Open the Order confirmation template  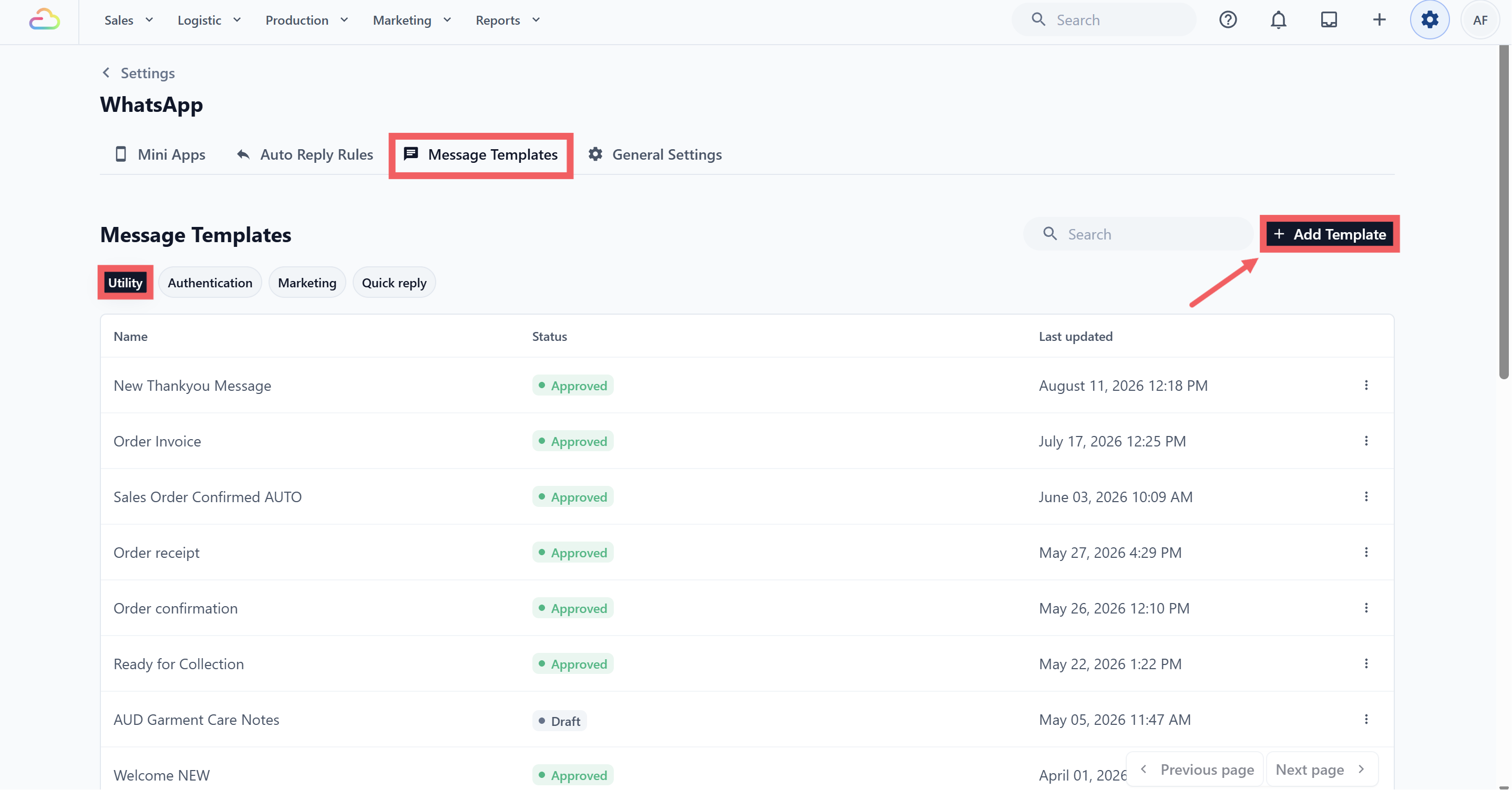point(176,608)
